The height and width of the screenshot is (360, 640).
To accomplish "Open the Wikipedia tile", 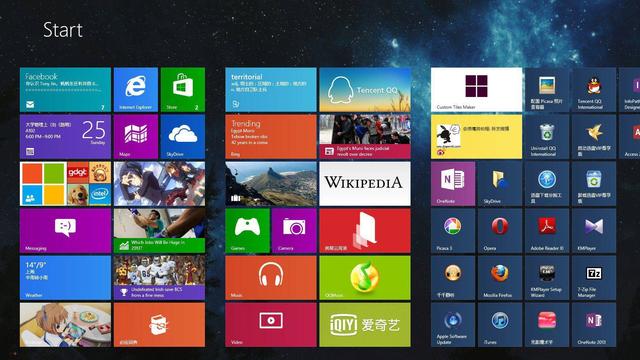I will point(365,184).
